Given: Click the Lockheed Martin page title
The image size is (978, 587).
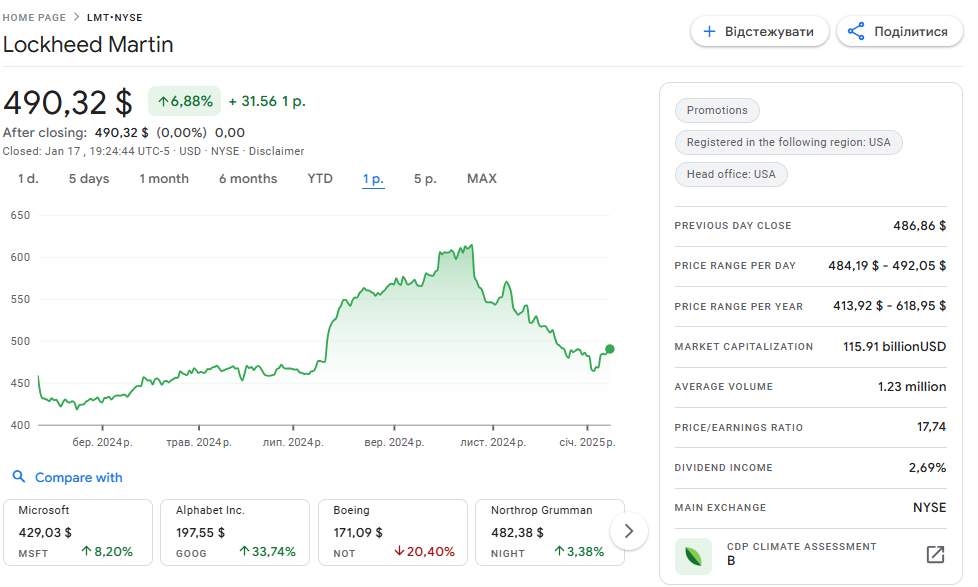Looking at the screenshot, I should point(88,45).
